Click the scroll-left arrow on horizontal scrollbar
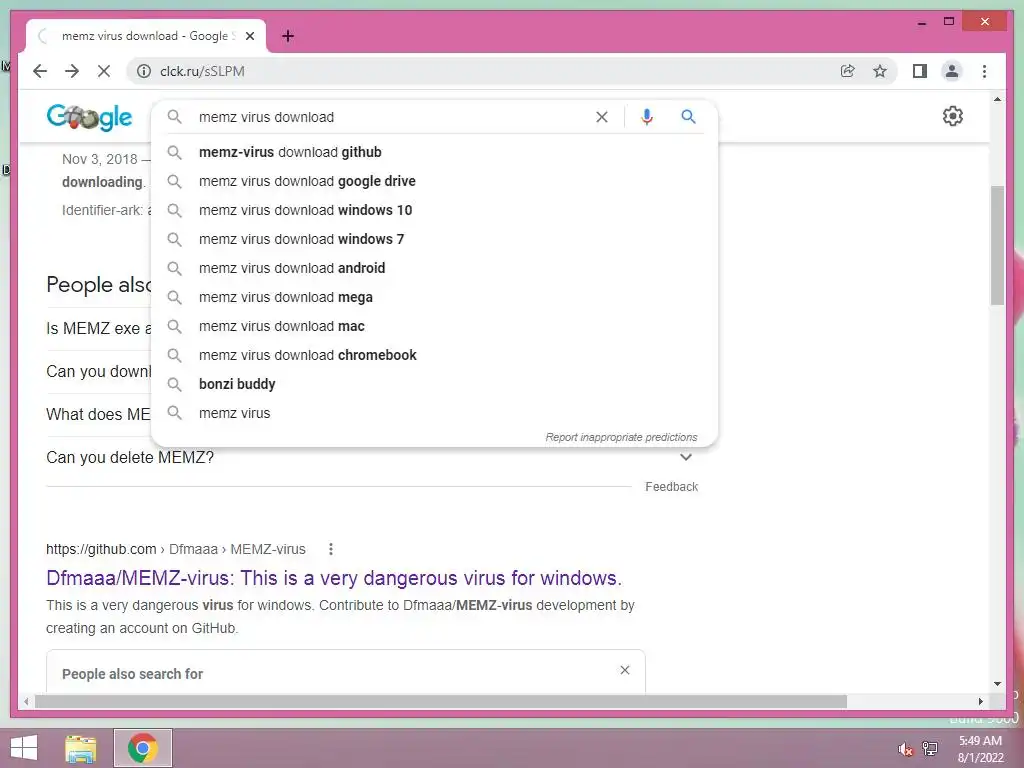Screen dimensions: 1024x768 point(26,701)
